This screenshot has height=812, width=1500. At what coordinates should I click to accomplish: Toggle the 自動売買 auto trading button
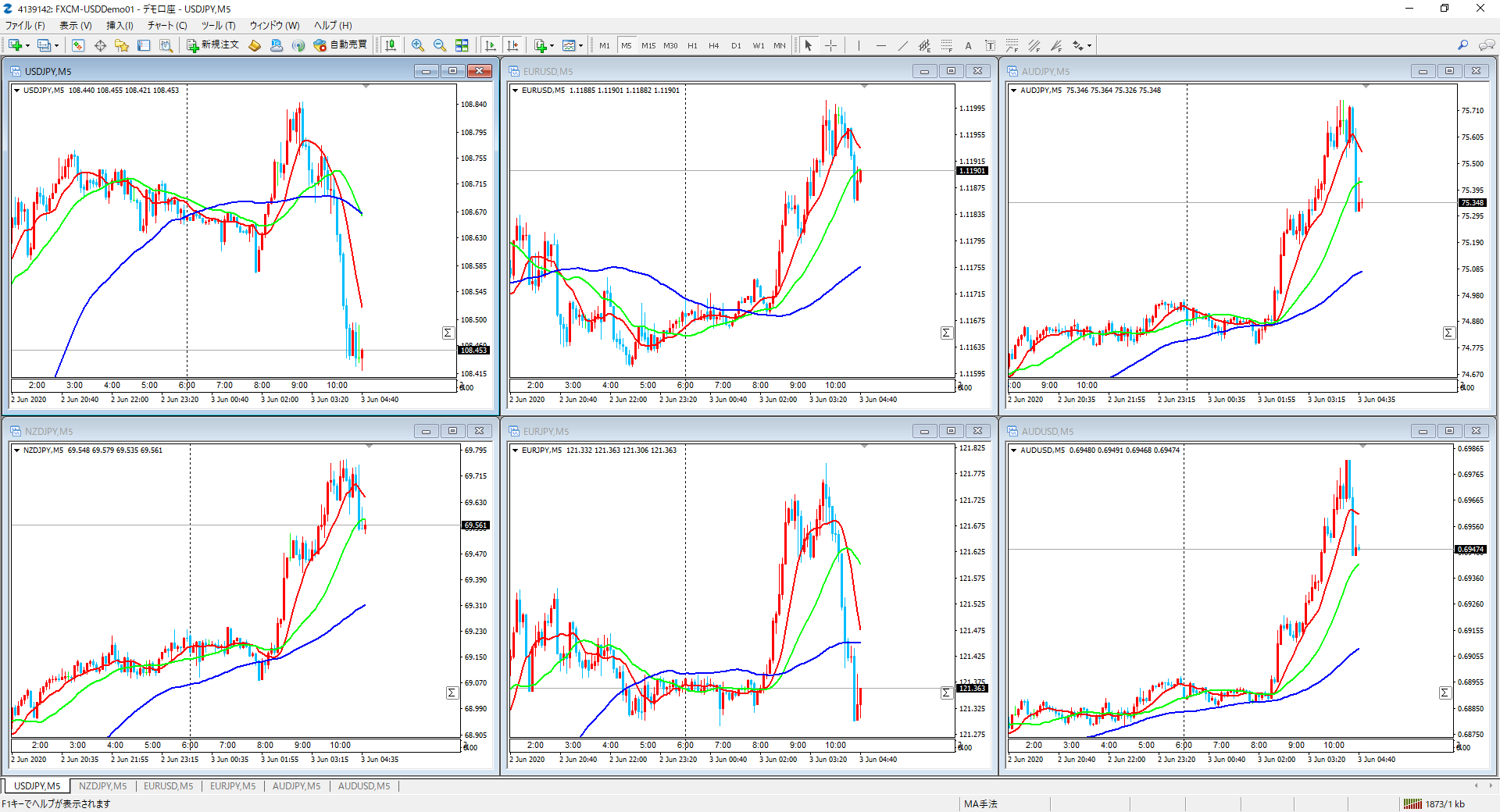point(341,45)
